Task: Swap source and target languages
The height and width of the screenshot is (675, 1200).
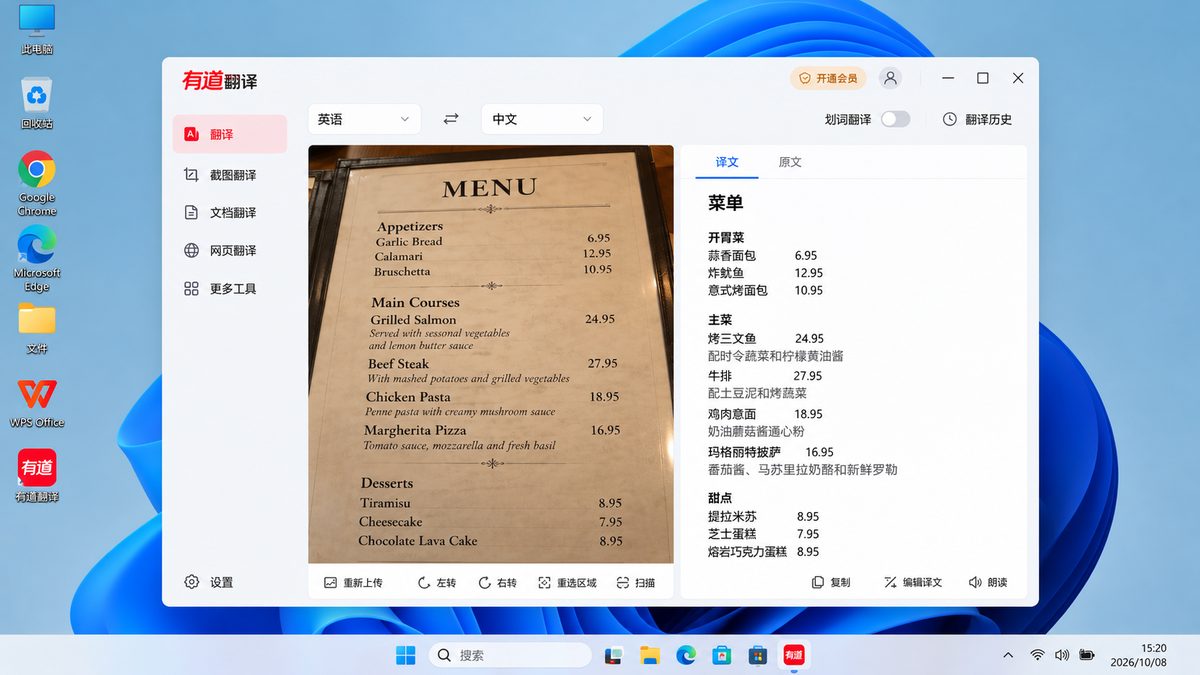Action: (x=451, y=119)
